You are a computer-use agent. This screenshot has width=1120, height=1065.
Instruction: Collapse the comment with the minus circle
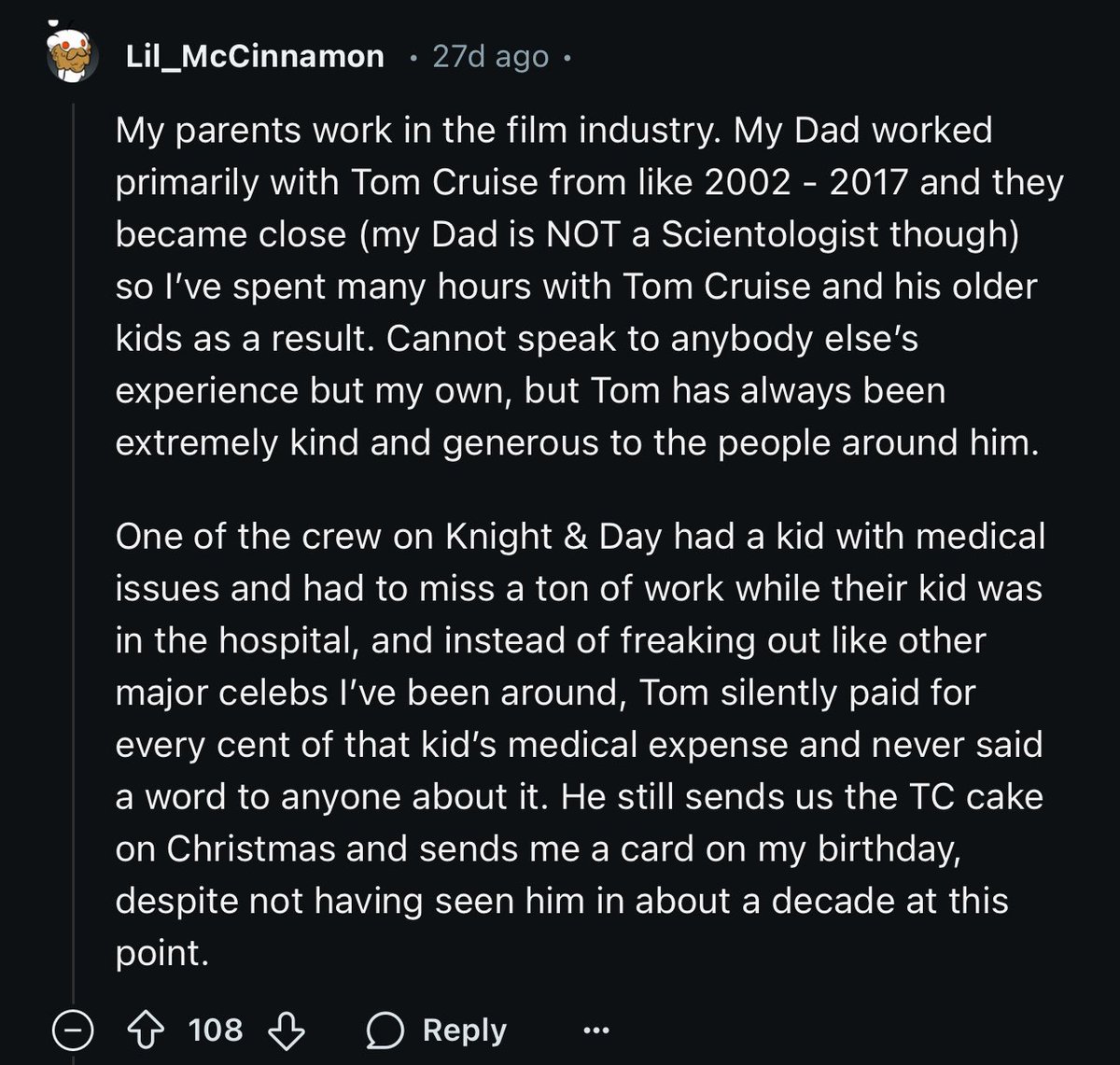[x=73, y=1030]
